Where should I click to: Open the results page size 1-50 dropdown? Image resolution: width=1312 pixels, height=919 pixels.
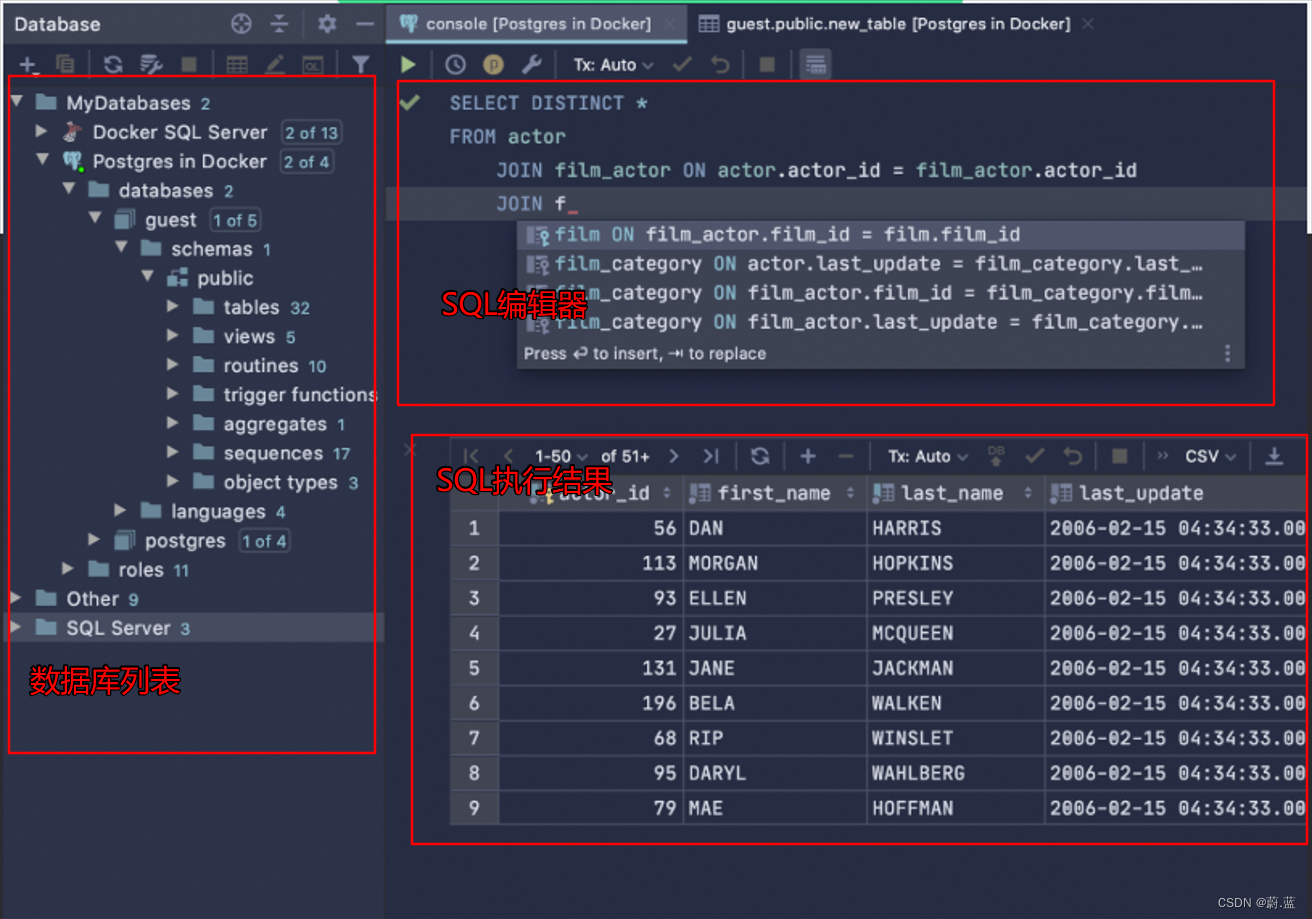561,456
